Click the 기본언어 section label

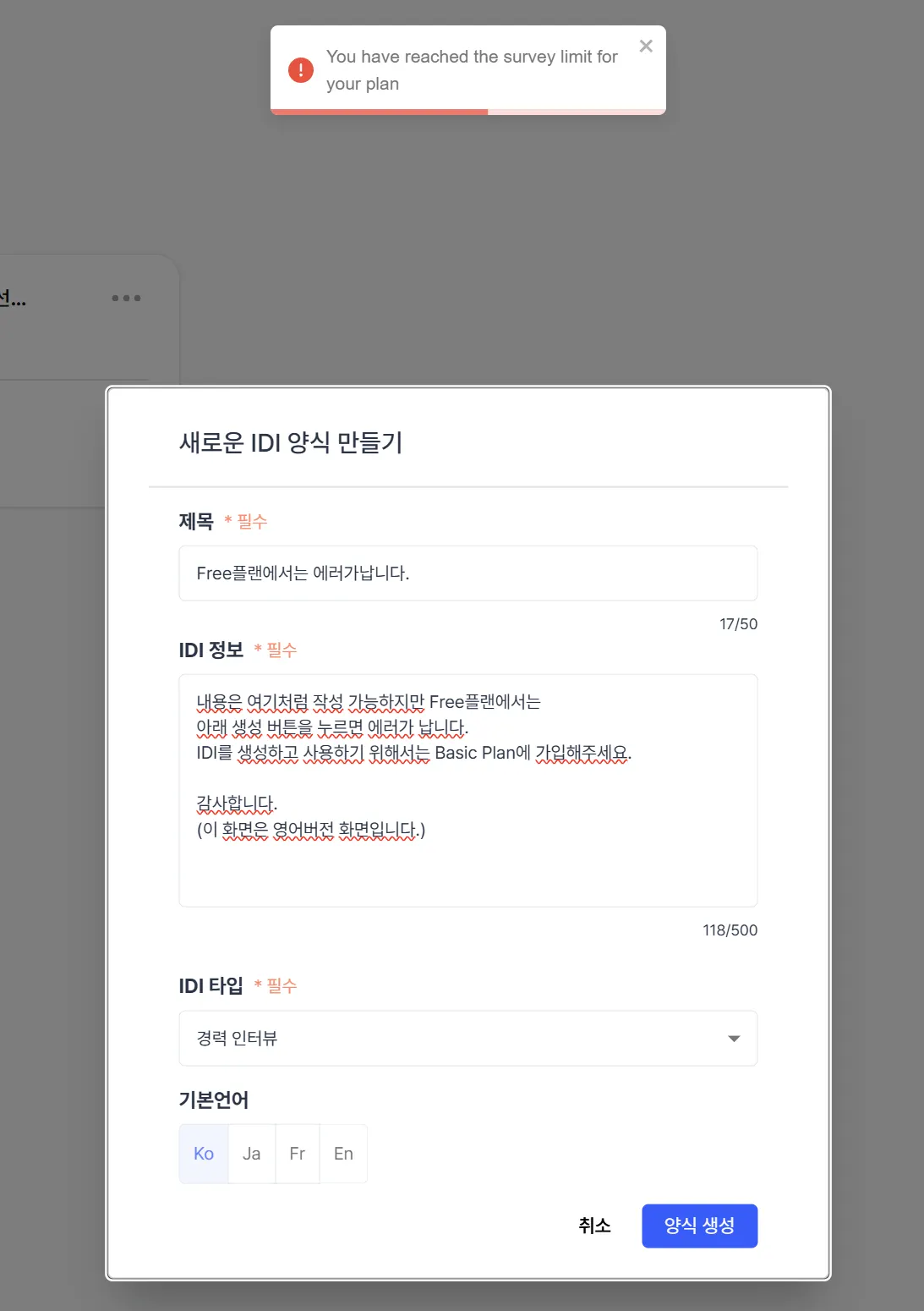(x=214, y=1100)
